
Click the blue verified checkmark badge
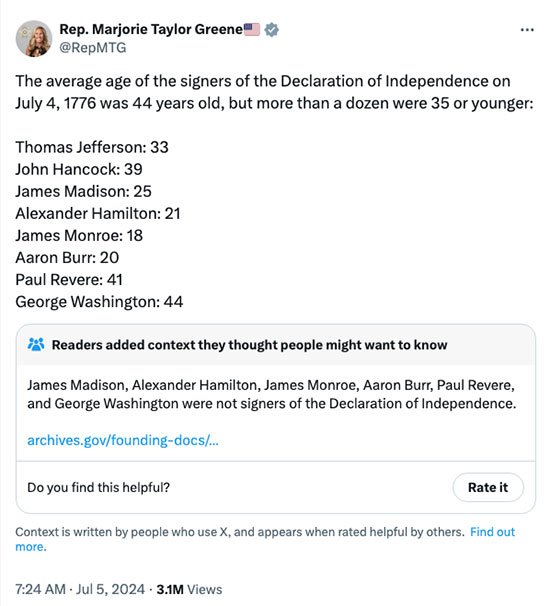coord(272,29)
